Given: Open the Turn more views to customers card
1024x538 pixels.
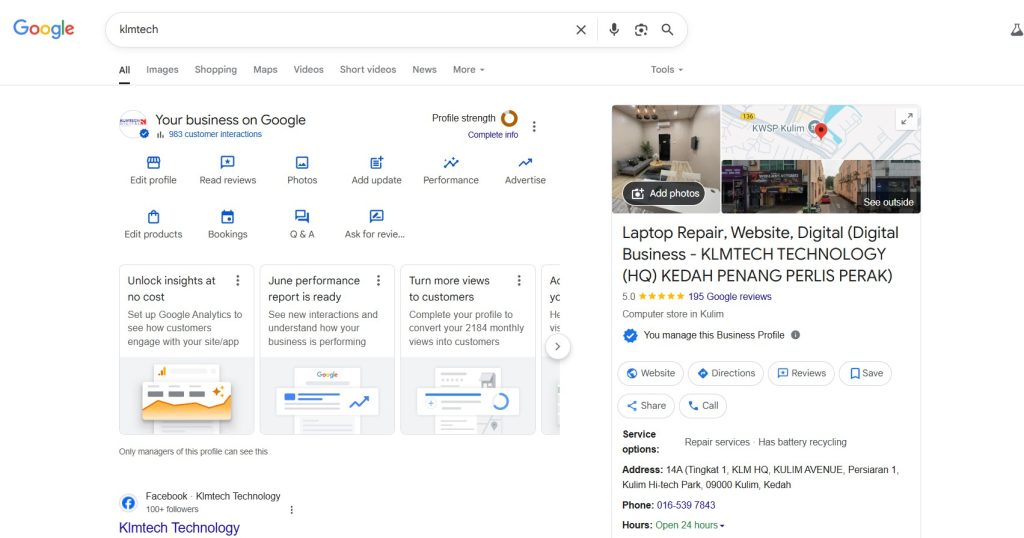Looking at the screenshot, I should pyautogui.click(x=468, y=350).
